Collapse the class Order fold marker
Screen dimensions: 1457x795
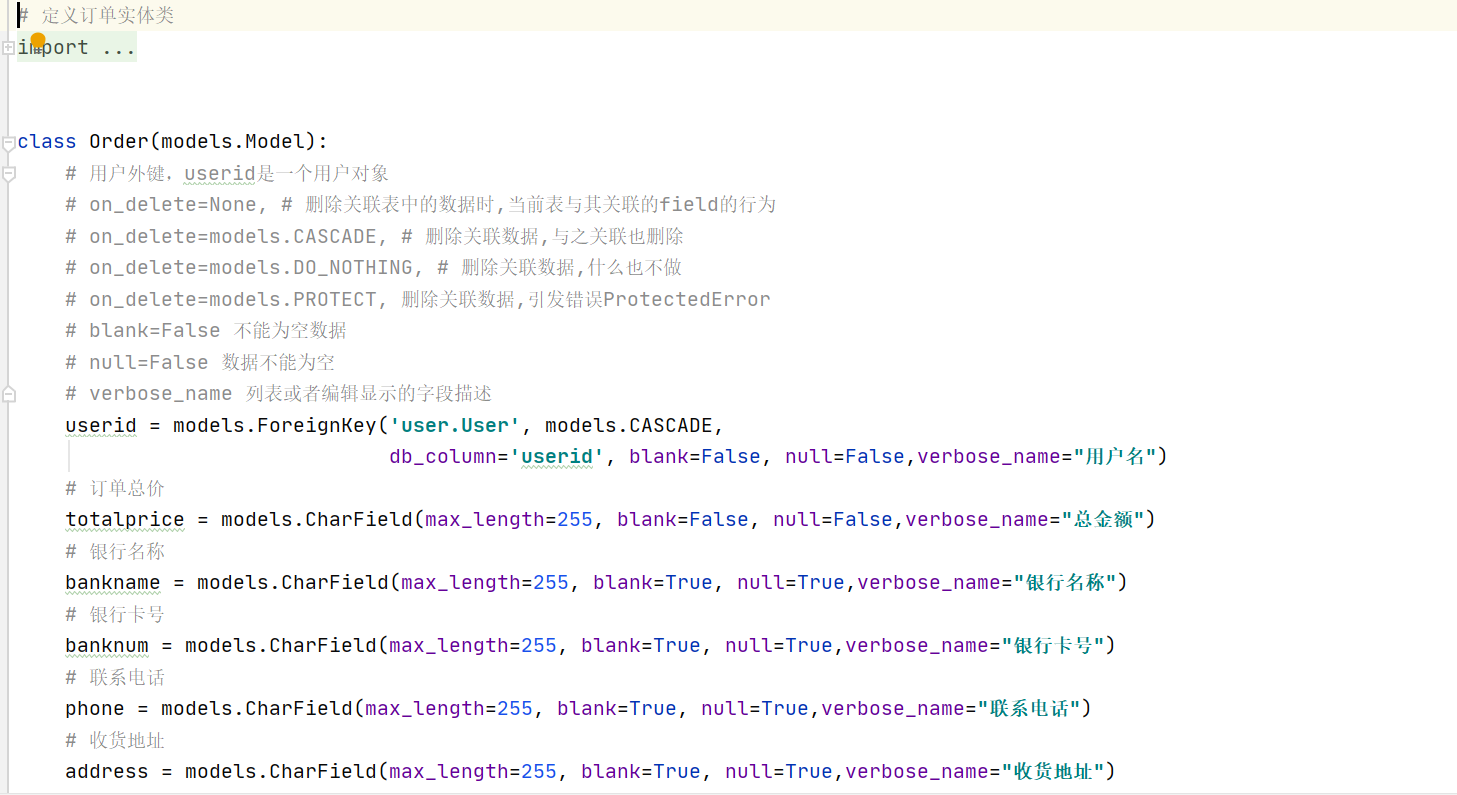click(8, 143)
